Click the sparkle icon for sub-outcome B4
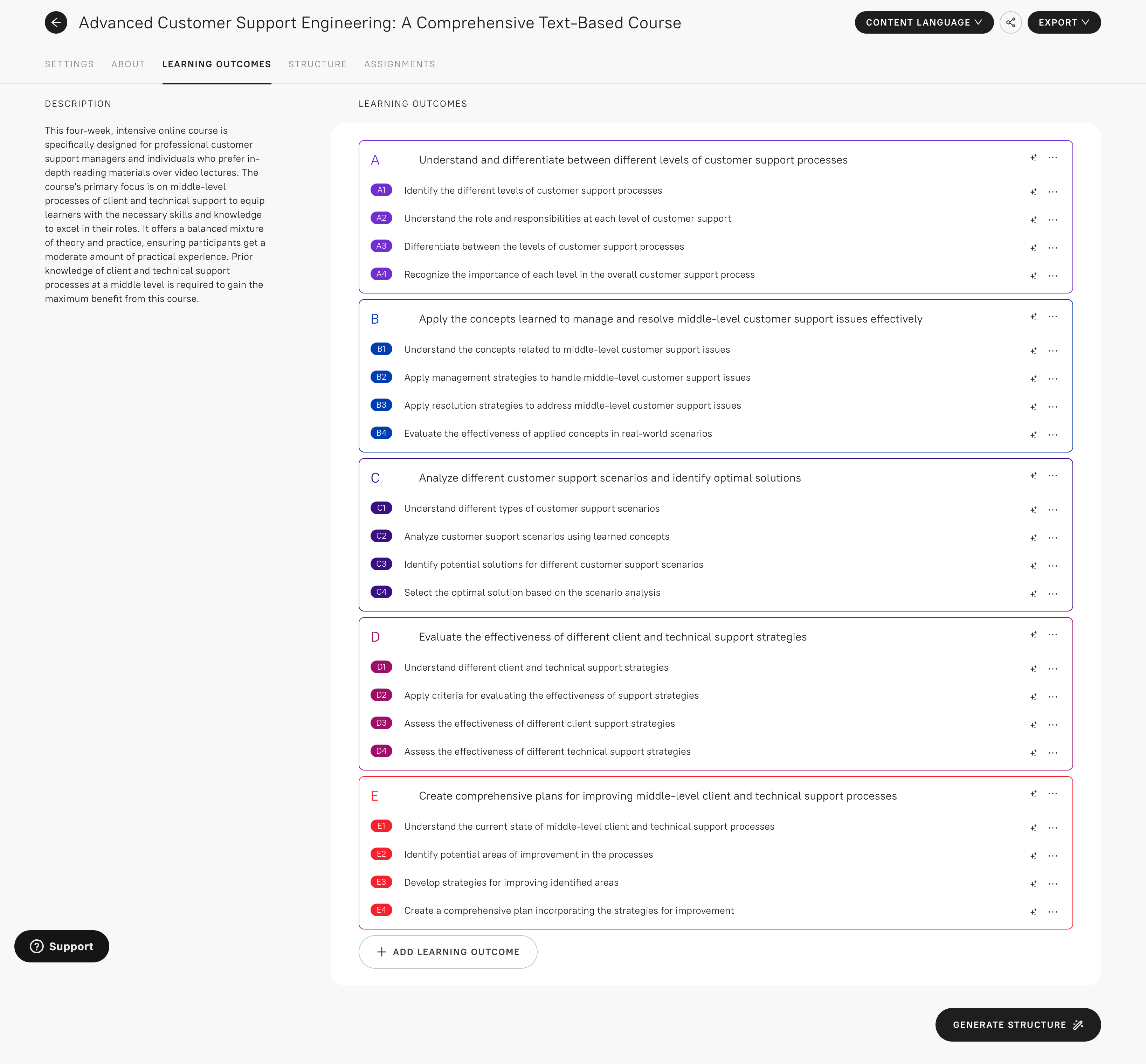 click(1033, 435)
